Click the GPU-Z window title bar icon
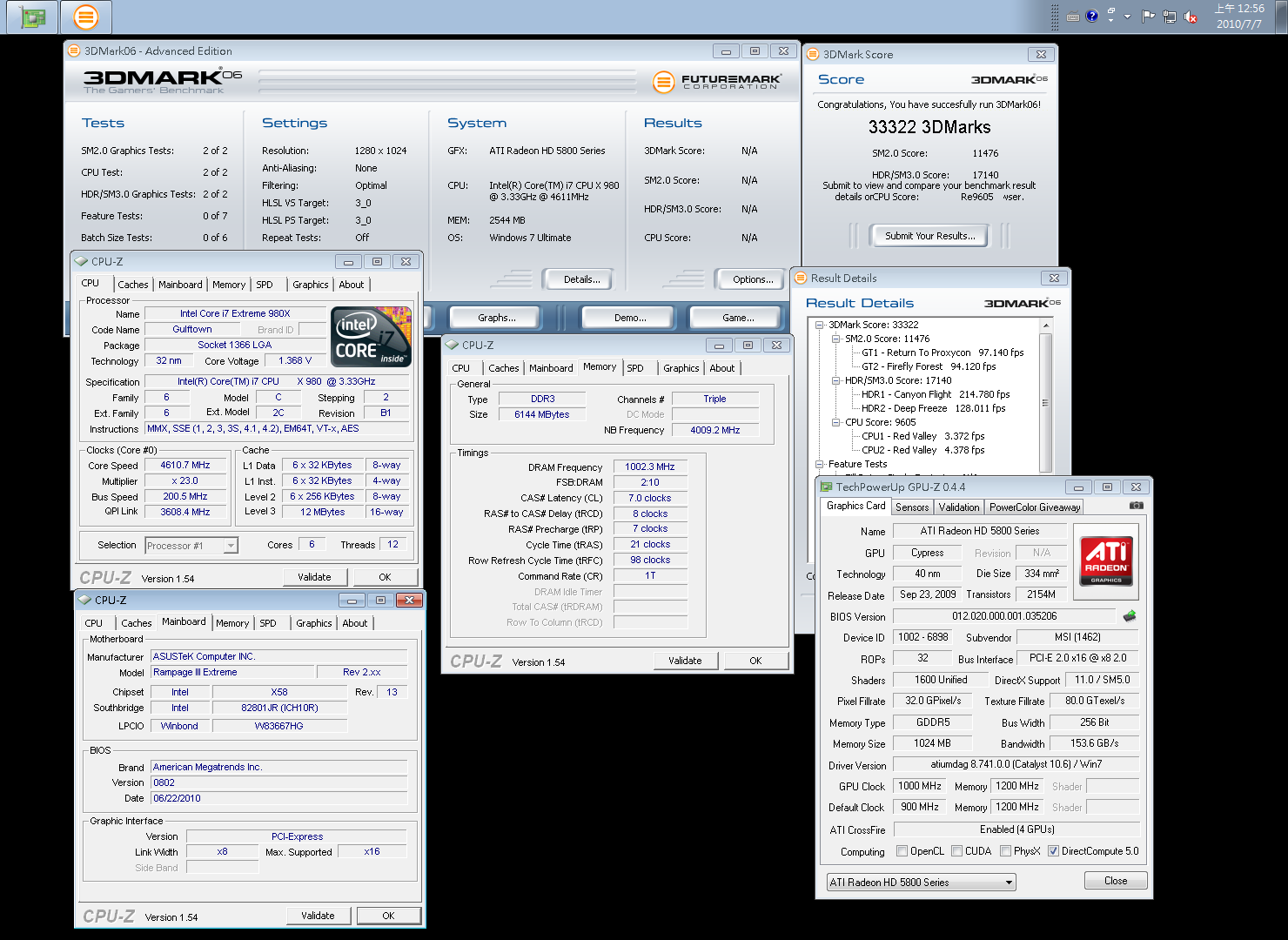Image resolution: width=1288 pixels, height=940 pixels. coord(827,487)
